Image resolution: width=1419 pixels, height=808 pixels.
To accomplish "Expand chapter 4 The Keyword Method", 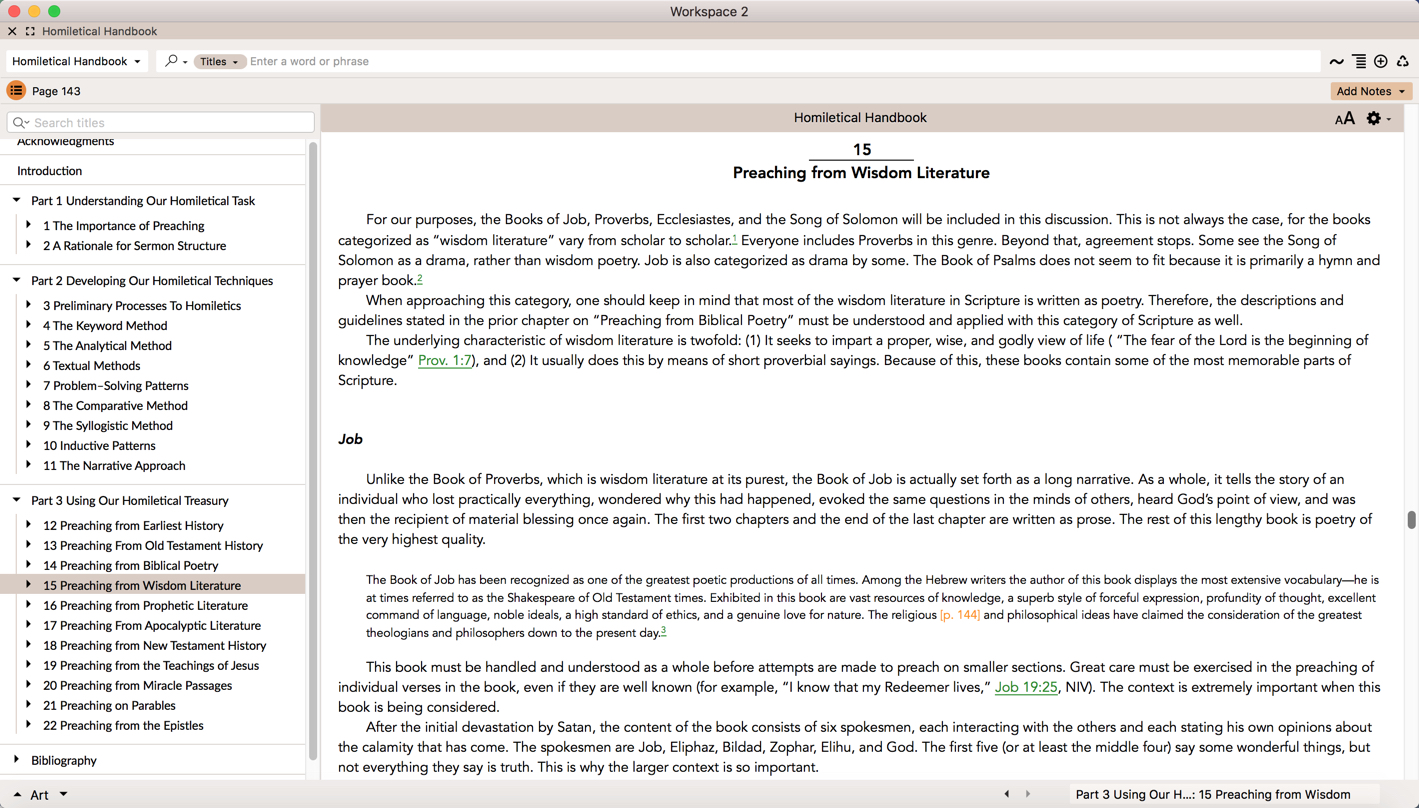I will pos(29,325).
